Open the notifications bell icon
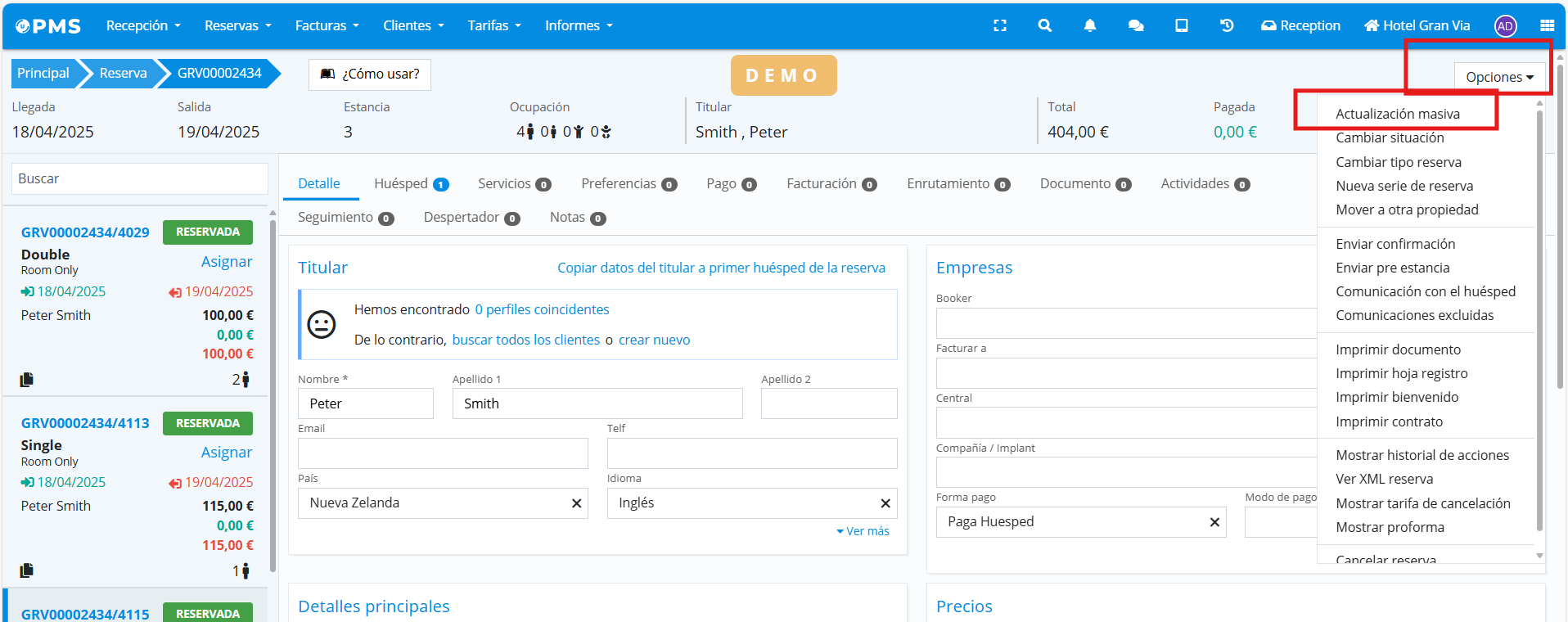 point(1089,25)
